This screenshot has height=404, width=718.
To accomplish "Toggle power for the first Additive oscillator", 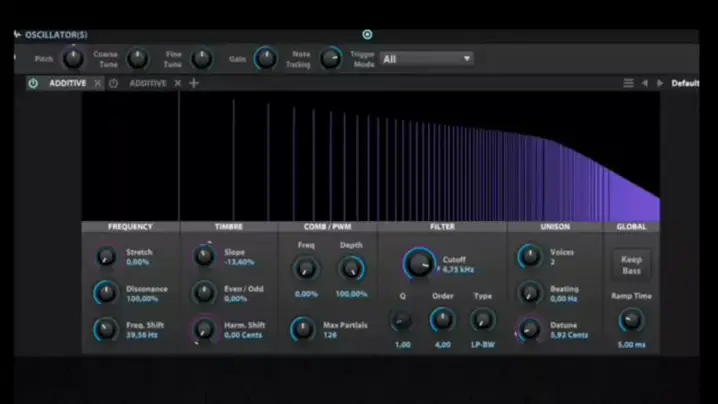I will coord(33,83).
